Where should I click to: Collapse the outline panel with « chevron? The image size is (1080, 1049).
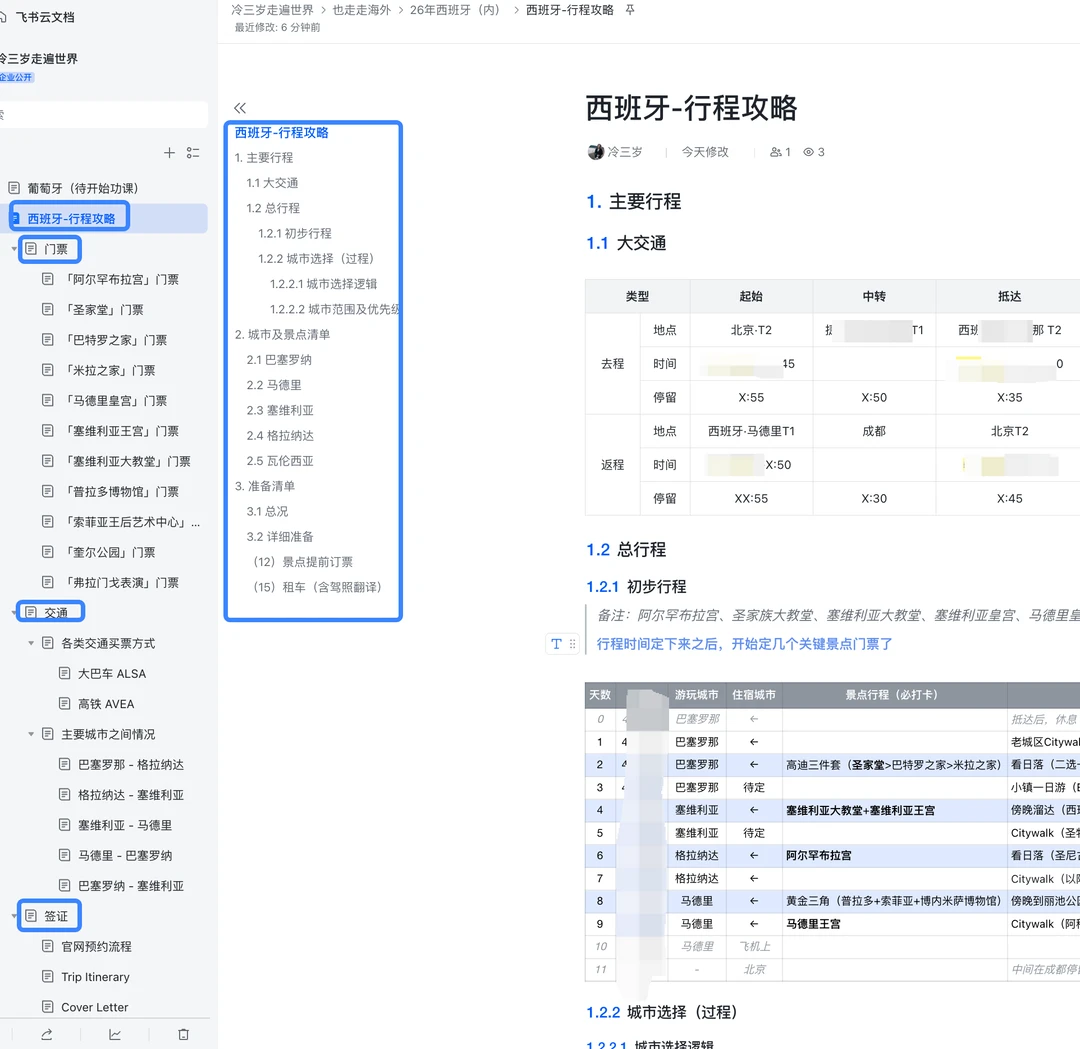[x=239, y=107]
